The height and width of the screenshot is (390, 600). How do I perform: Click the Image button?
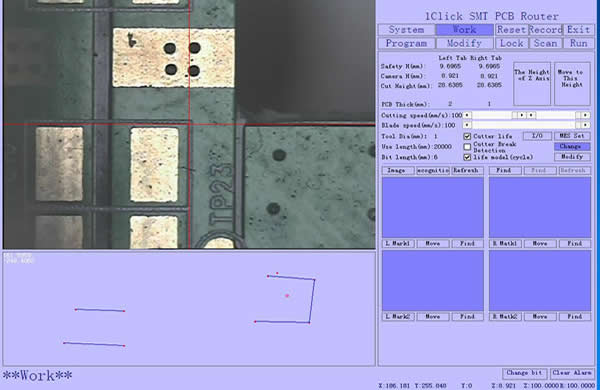pyautogui.click(x=398, y=170)
